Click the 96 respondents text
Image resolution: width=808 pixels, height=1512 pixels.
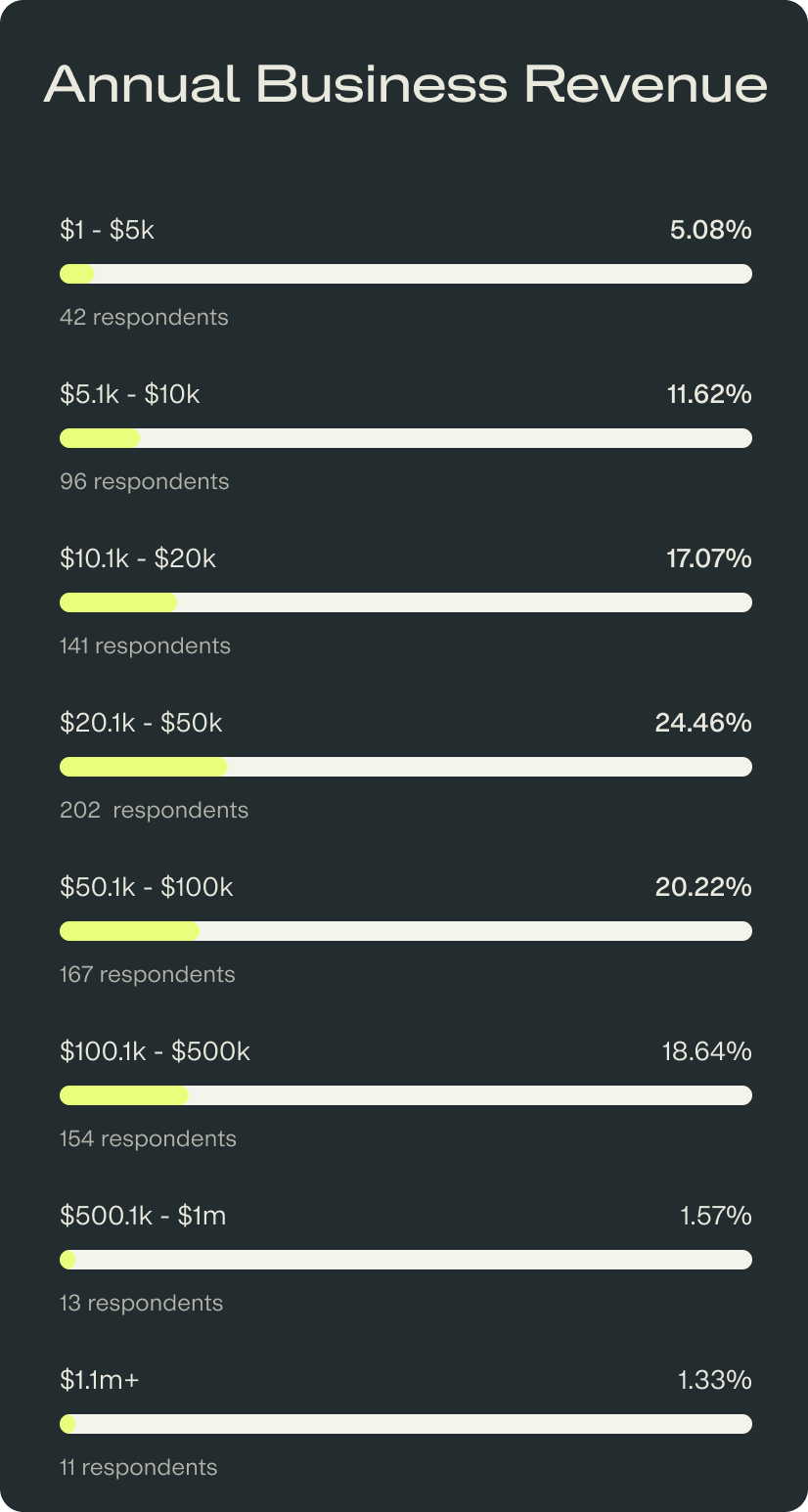(x=144, y=481)
